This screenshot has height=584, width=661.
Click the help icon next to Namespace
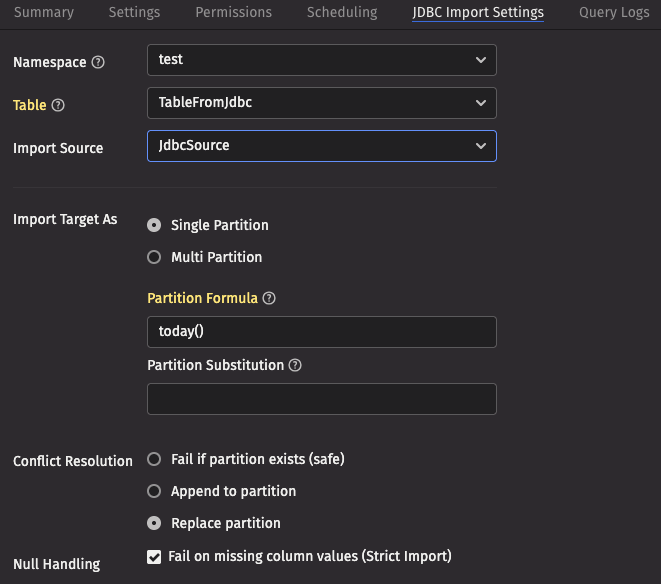point(98,62)
